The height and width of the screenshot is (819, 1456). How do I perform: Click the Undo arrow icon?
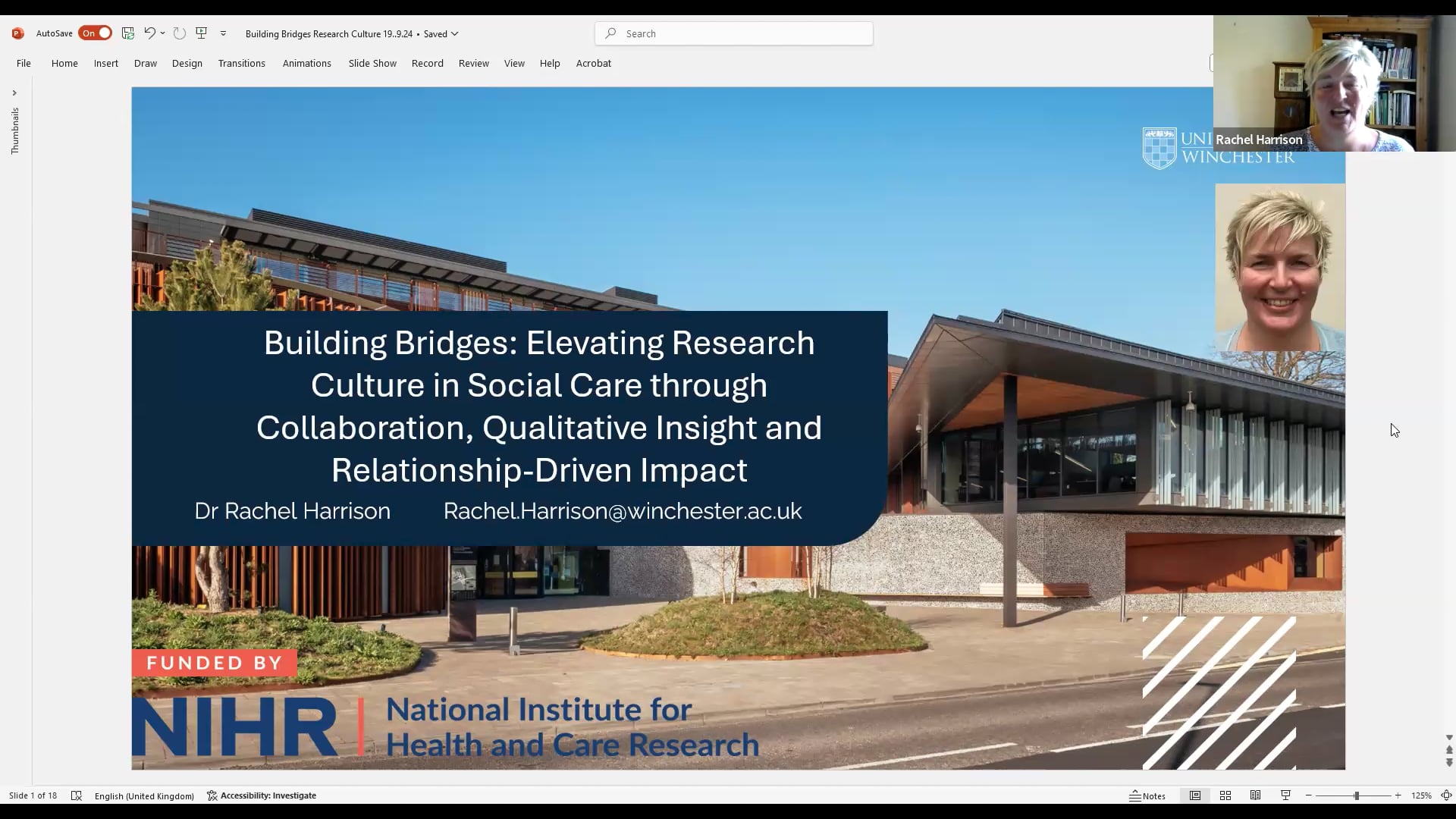click(149, 33)
